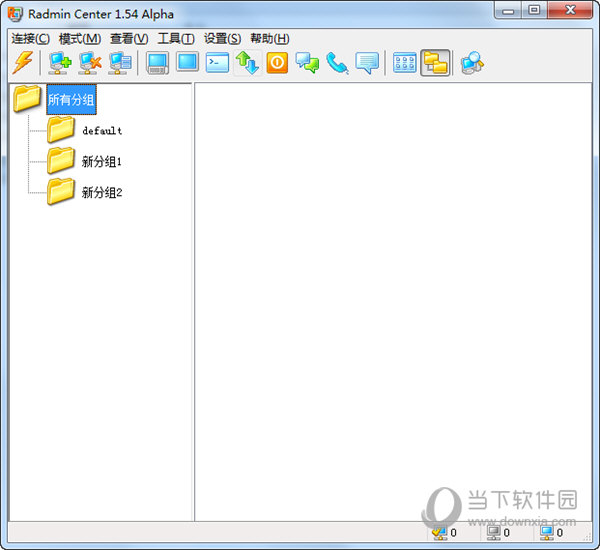
Task: Select the send message bubble icon
Action: click(x=367, y=63)
